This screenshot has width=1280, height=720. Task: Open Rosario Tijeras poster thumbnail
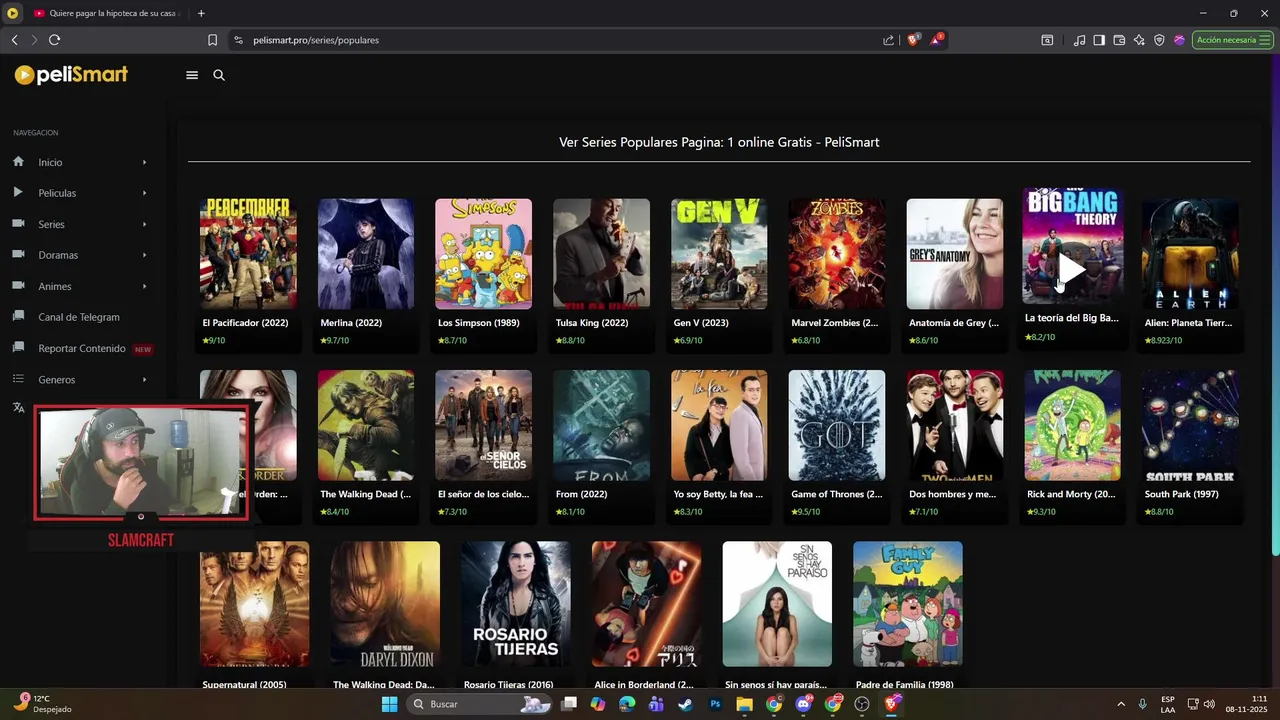[x=516, y=604]
